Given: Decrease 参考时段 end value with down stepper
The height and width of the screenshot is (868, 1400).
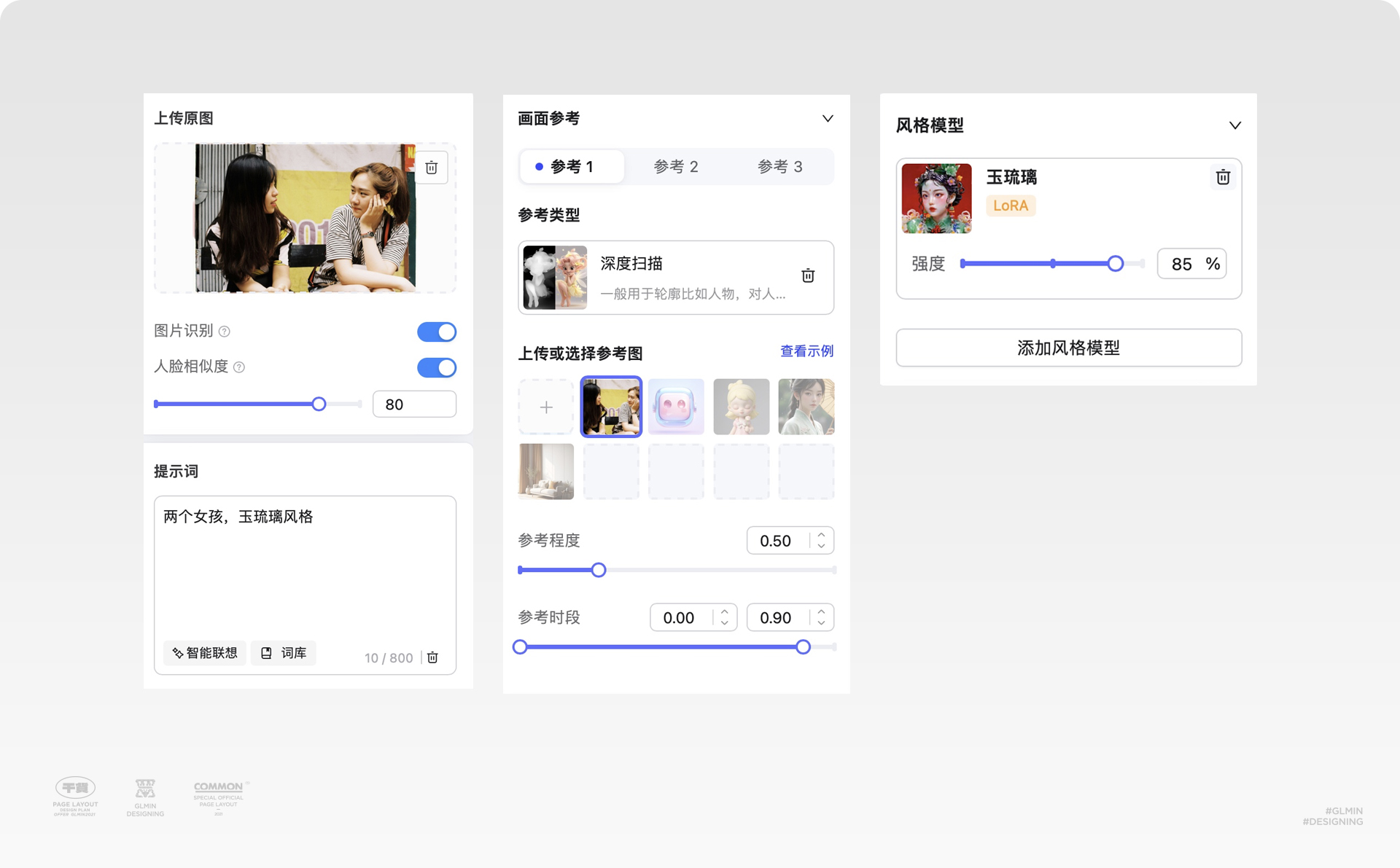Looking at the screenshot, I should click(821, 623).
